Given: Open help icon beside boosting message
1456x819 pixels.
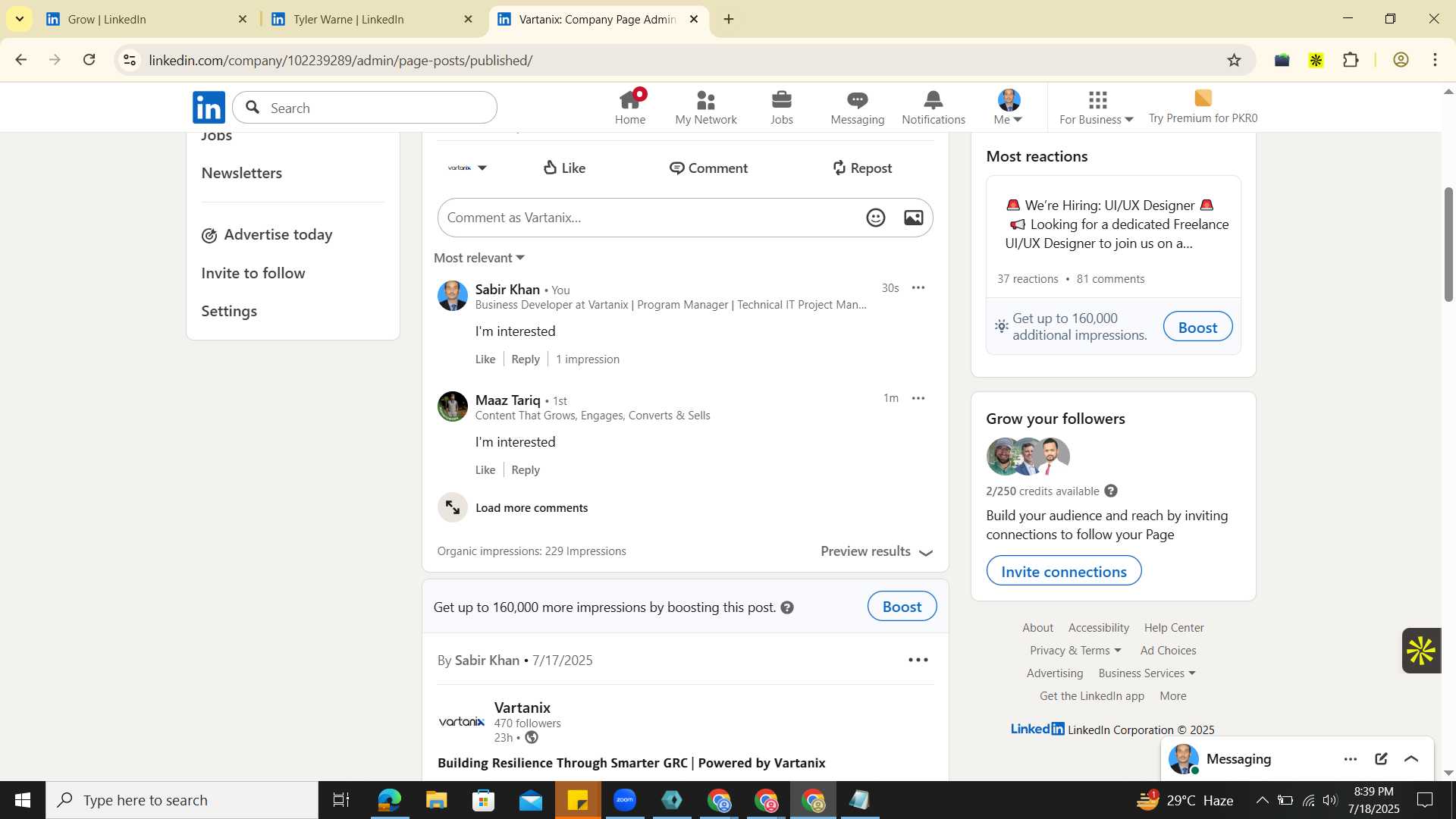Looking at the screenshot, I should pos(787,607).
